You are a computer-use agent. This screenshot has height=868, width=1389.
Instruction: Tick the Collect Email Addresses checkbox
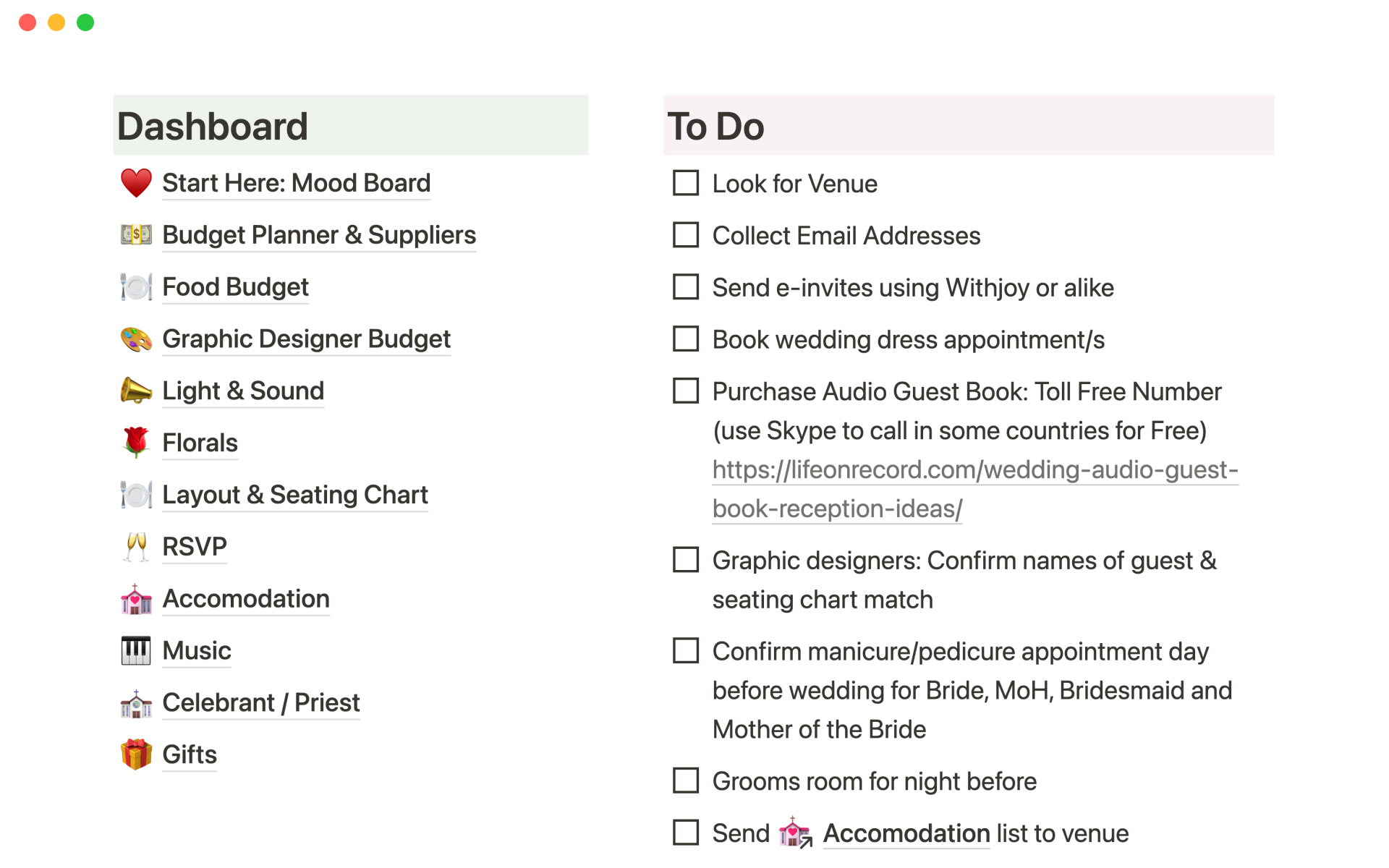pos(685,235)
